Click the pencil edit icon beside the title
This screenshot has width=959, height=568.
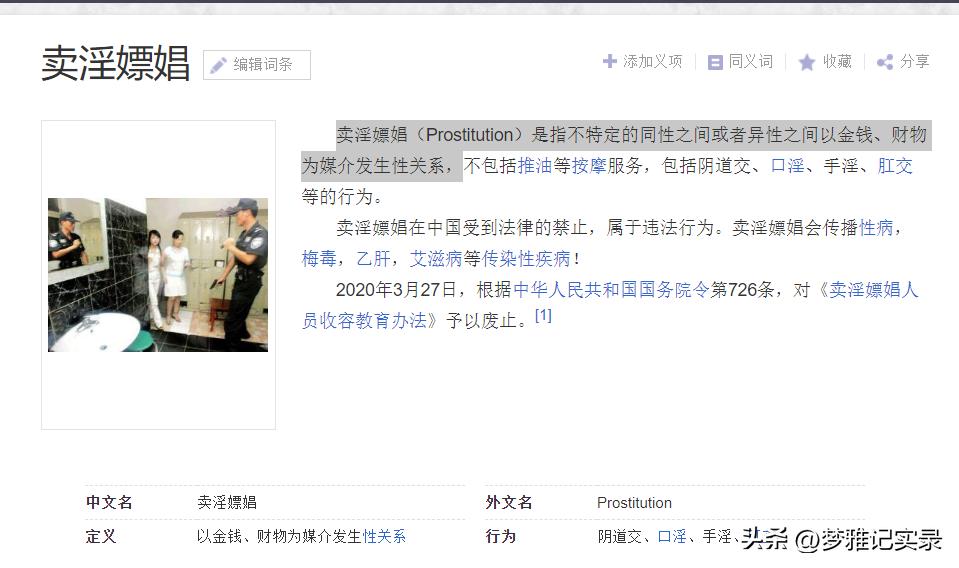click(219, 65)
